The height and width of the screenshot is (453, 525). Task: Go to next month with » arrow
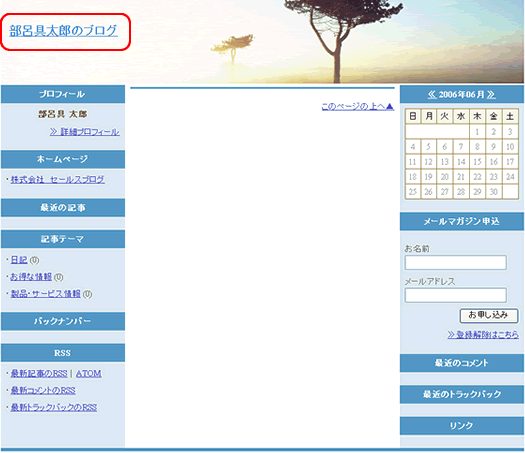click(491, 95)
